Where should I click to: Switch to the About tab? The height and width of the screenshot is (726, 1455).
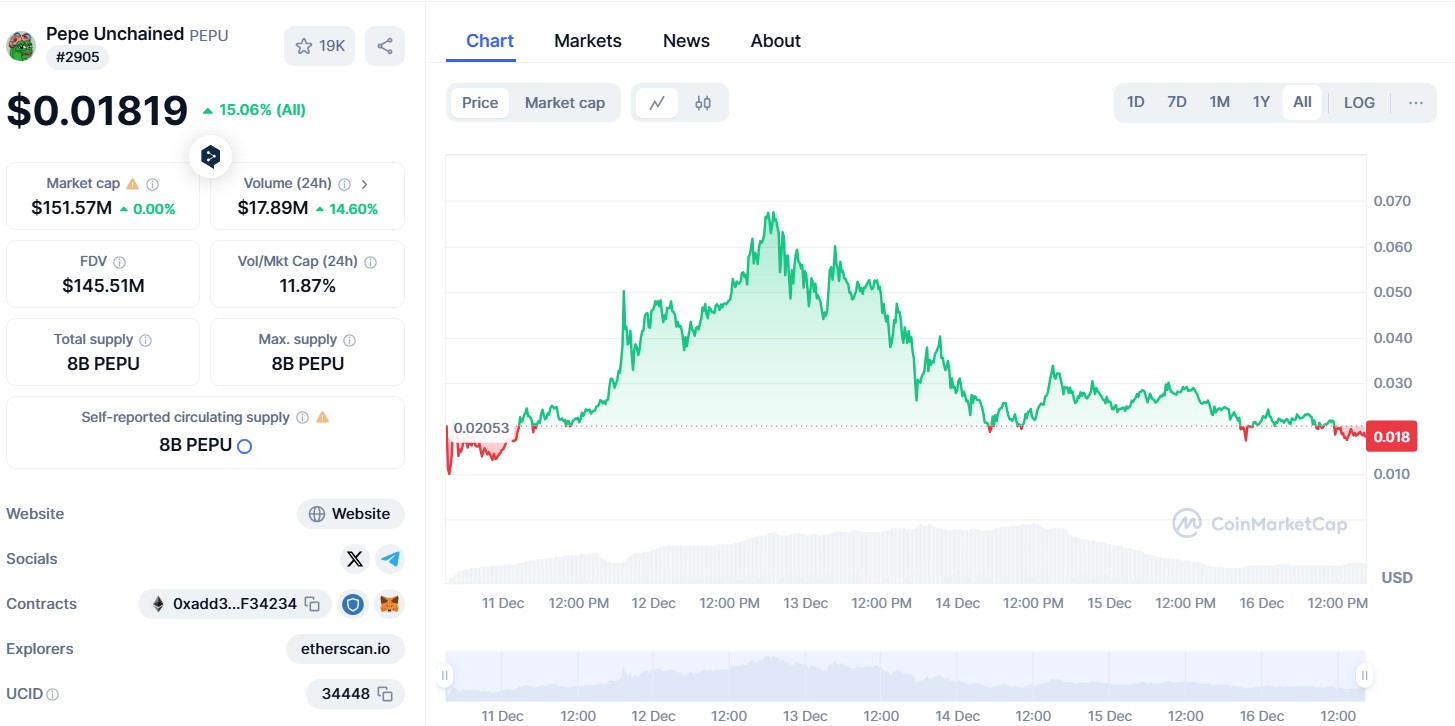(776, 41)
